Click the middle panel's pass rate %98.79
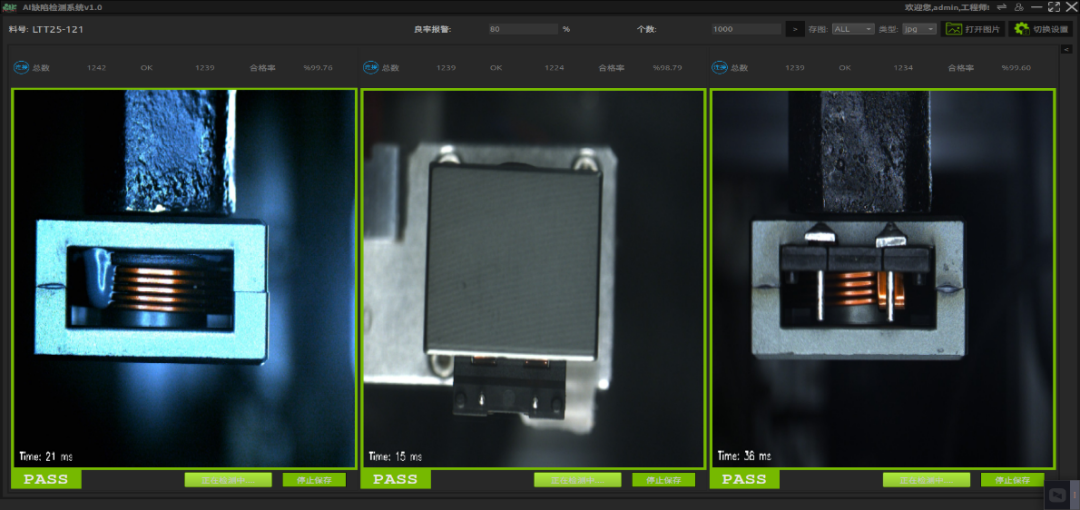The image size is (1080, 510). 667,68
